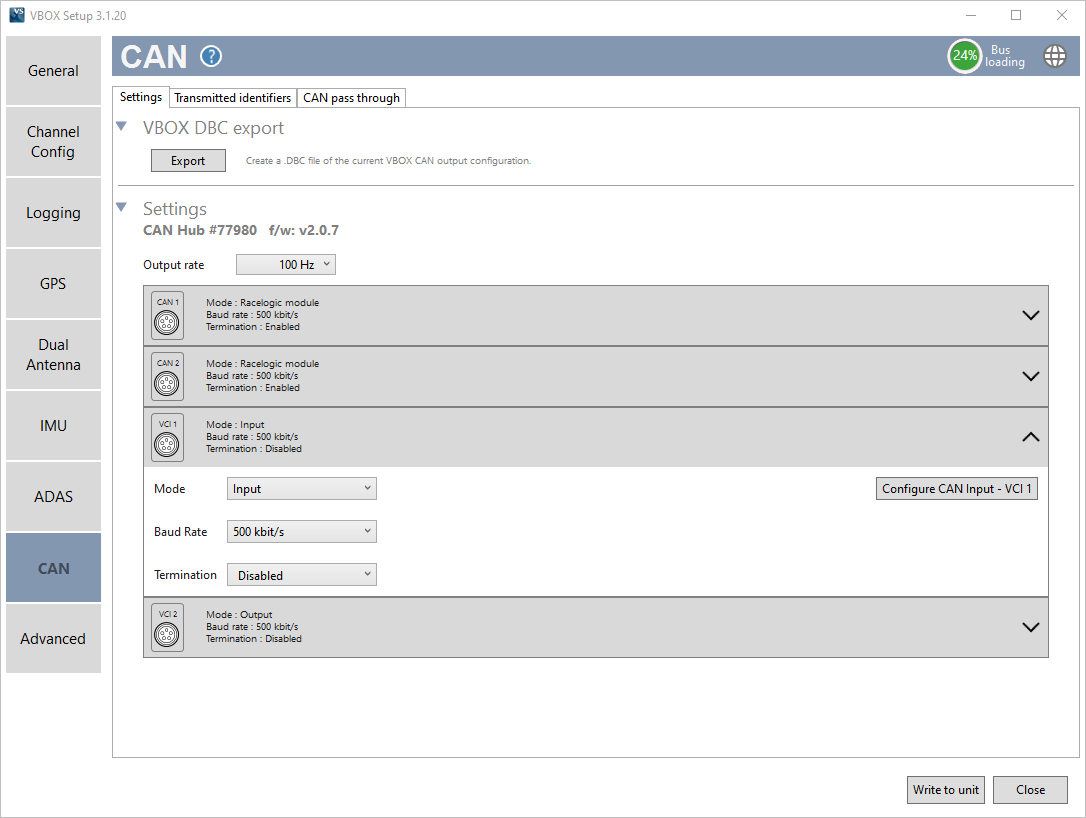Collapse the VCI 1 port settings

[x=1031, y=437]
